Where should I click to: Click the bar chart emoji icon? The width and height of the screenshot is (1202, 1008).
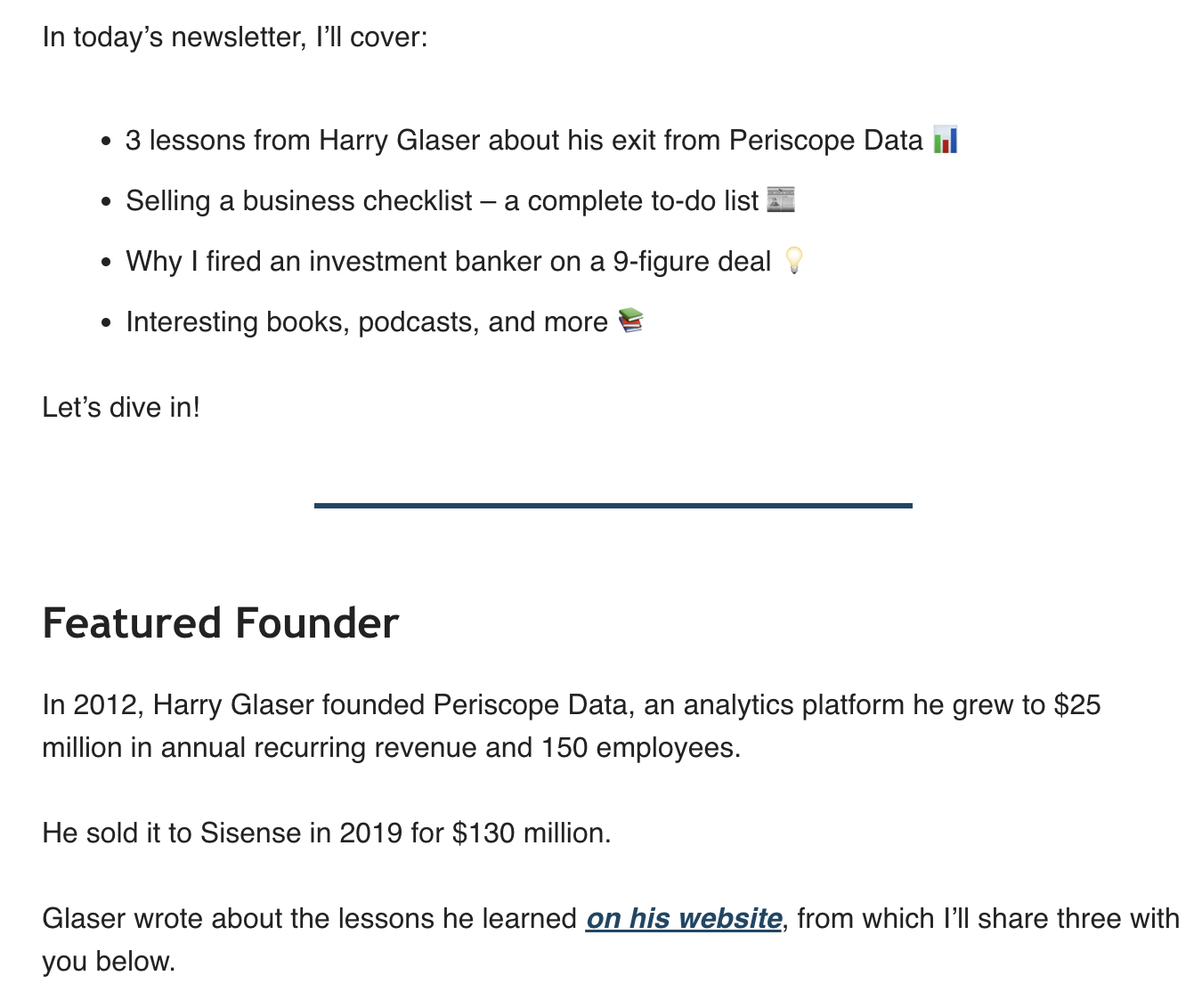click(x=945, y=141)
